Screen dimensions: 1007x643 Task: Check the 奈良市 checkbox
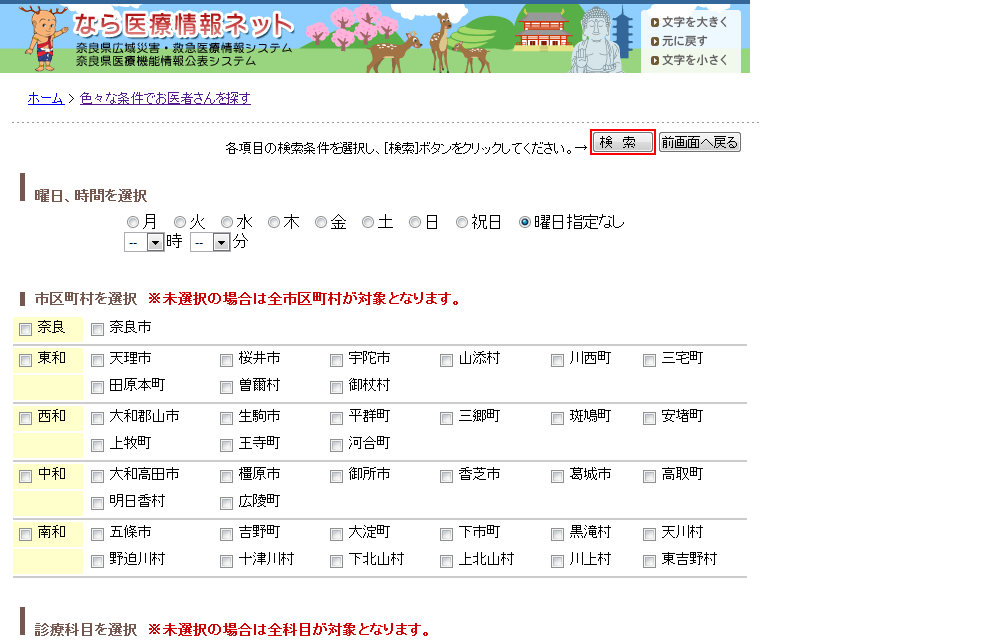click(x=98, y=330)
